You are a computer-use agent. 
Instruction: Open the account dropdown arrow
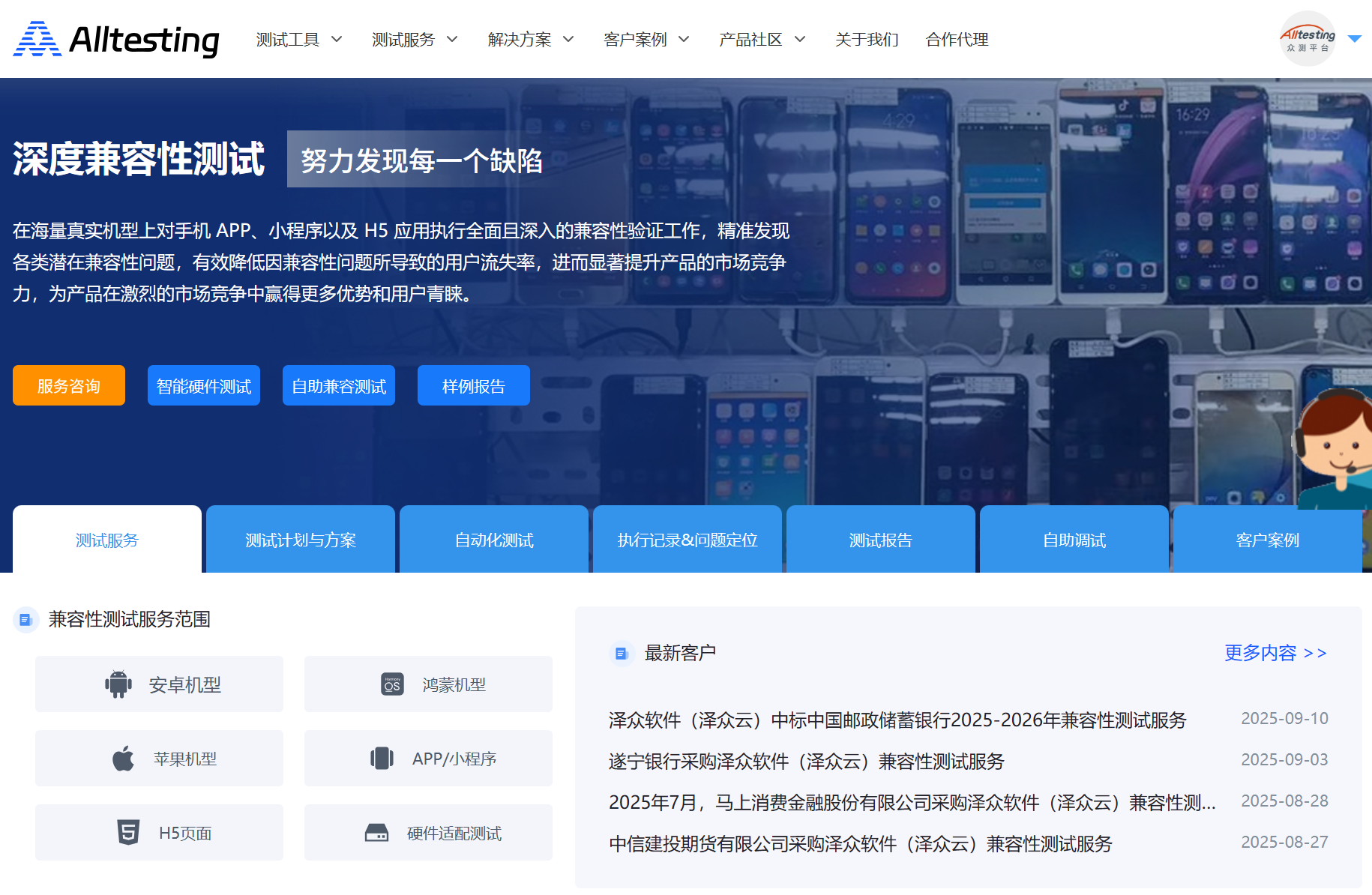click(x=1354, y=39)
